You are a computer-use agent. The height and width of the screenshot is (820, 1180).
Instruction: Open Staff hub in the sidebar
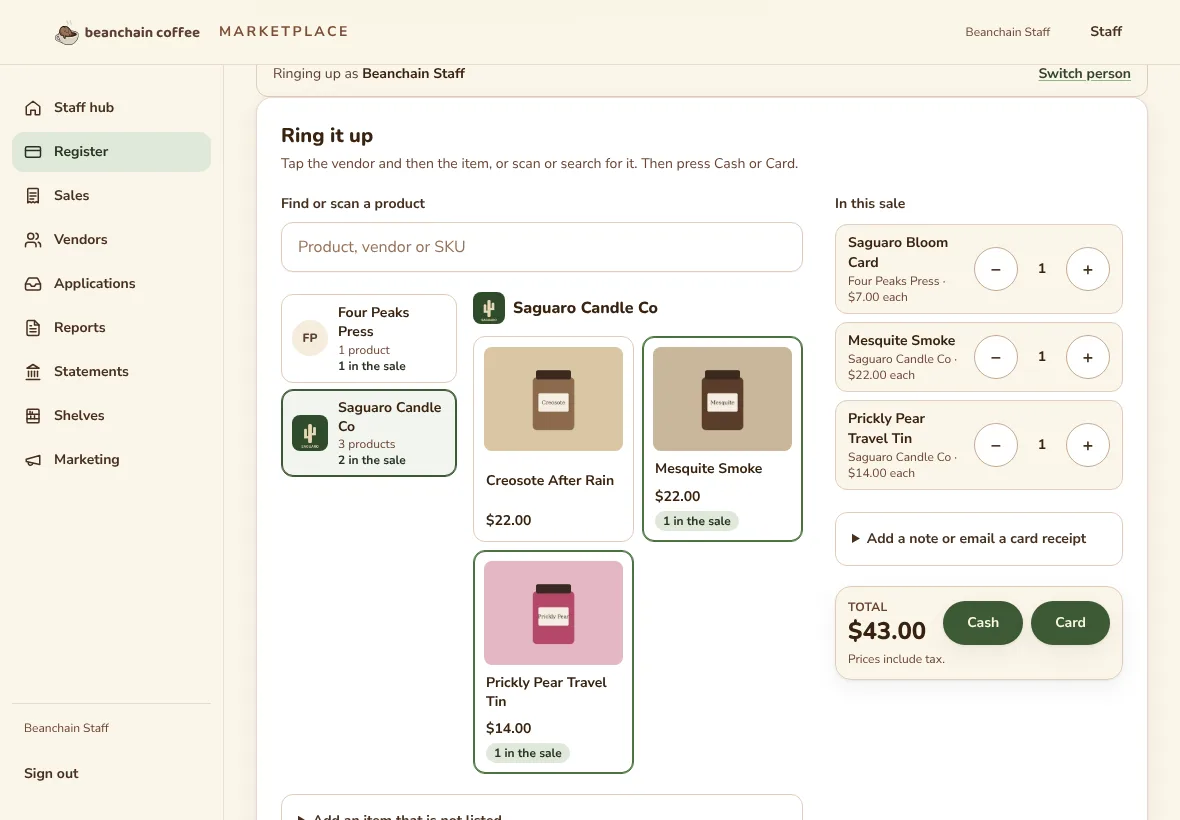pyautogui.click(x=111, y=108)
